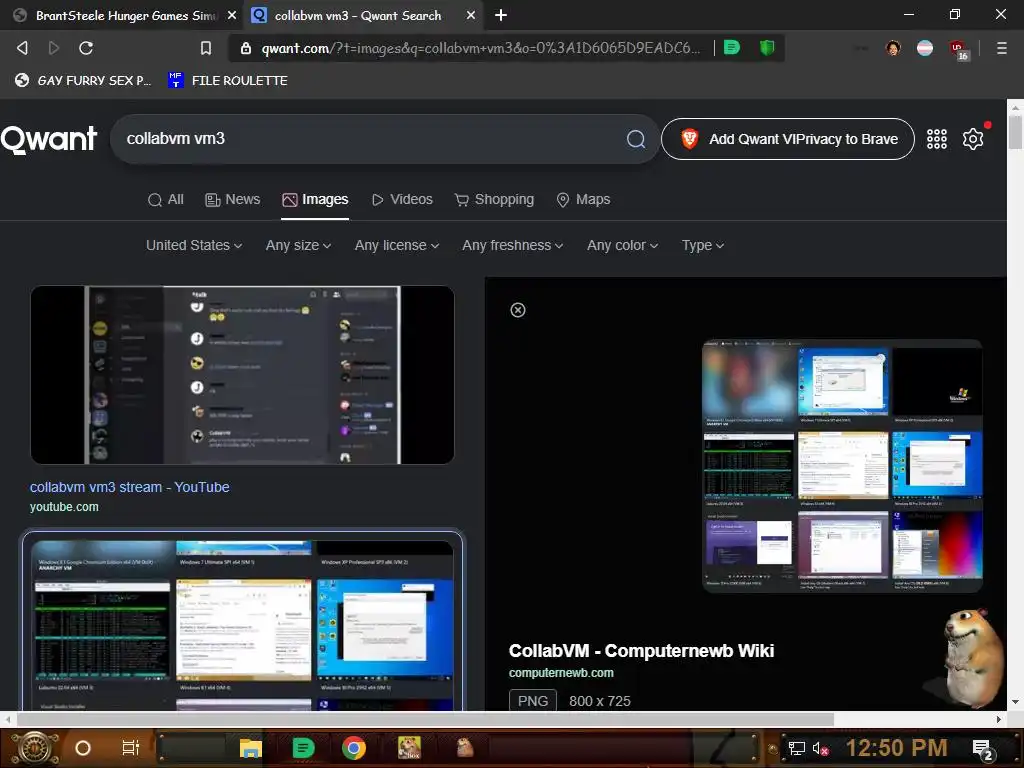Click the large CollabVM preview image
The height and width of the screenshot is (768, 1024).
click(842, 466)
